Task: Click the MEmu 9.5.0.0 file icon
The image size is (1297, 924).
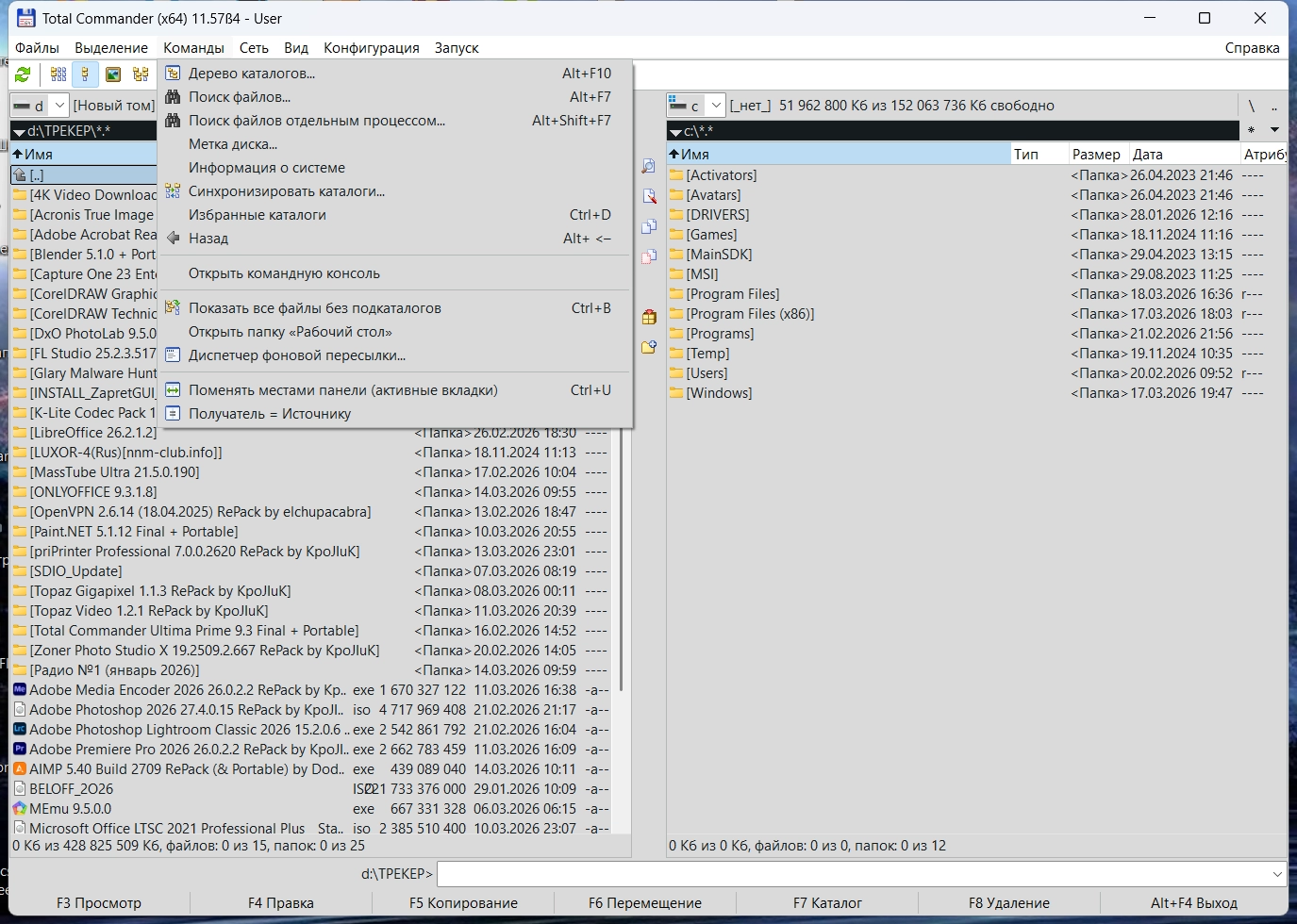Action: pyautogui.click(x=20, y=808)
